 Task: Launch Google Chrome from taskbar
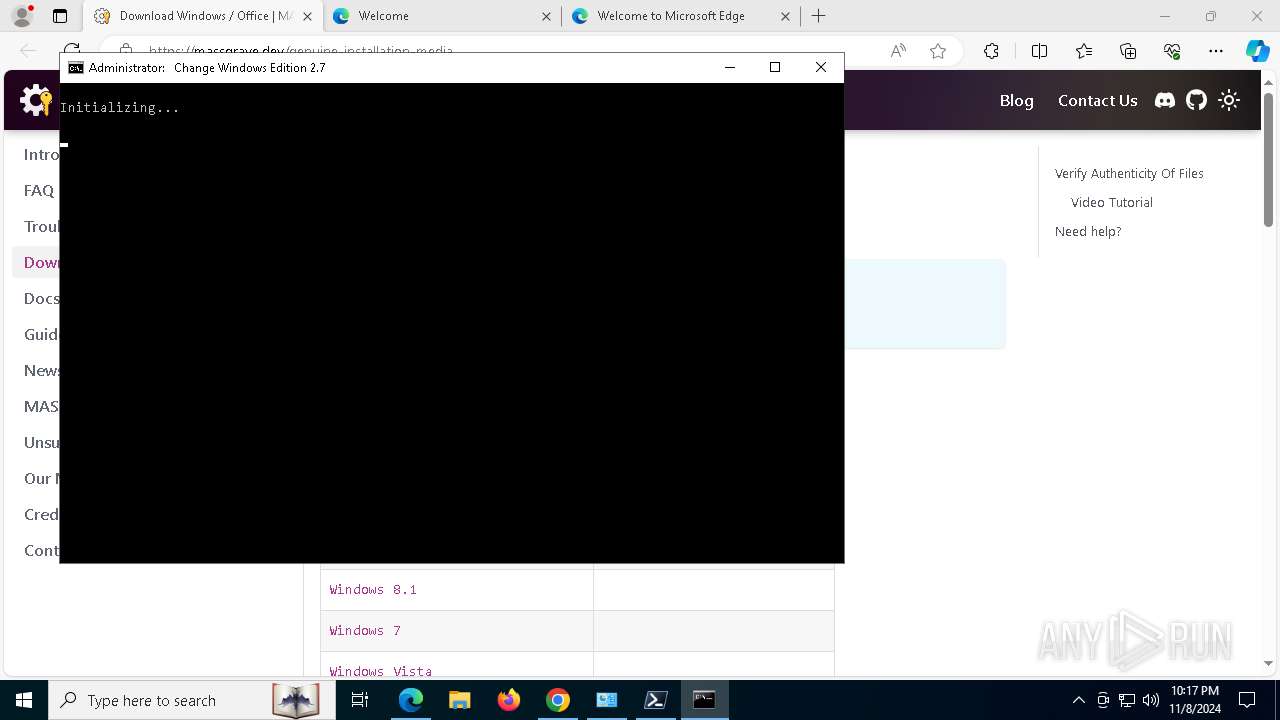coord(558,700)
